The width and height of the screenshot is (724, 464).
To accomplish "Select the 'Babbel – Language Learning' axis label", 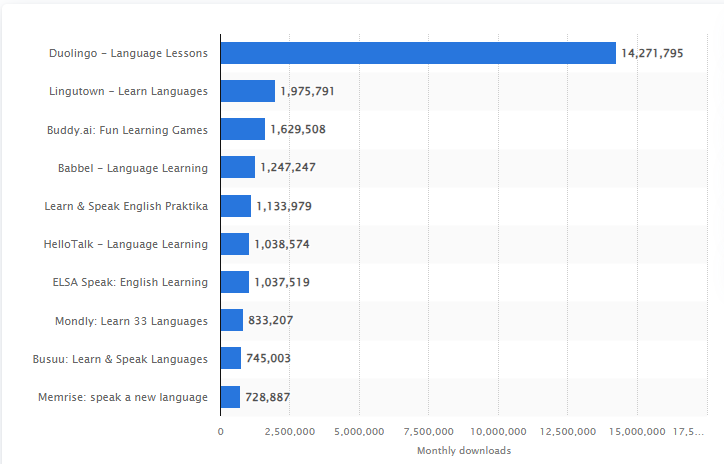I will click(133, 167).
